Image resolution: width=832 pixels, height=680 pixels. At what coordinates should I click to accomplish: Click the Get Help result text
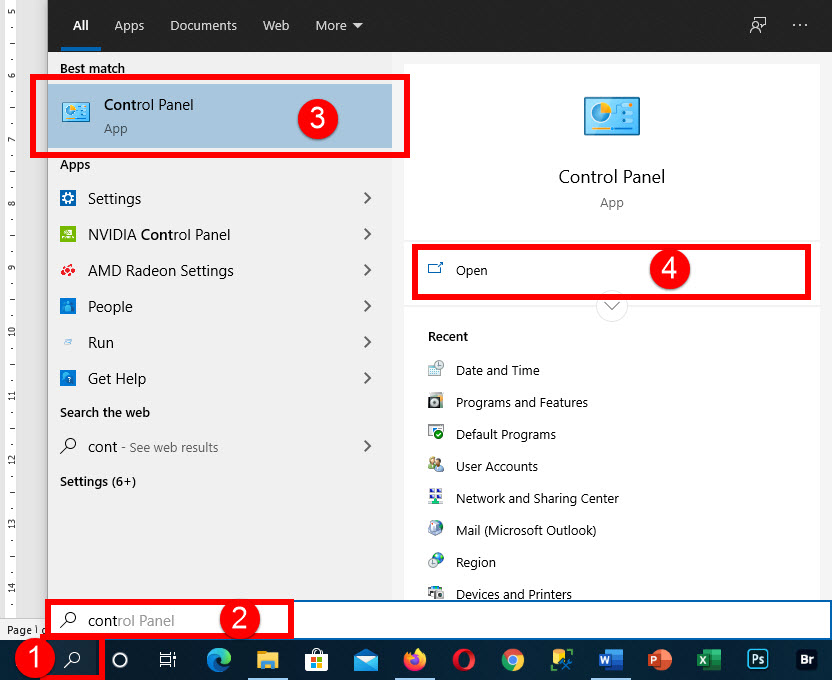coord(117,379)
